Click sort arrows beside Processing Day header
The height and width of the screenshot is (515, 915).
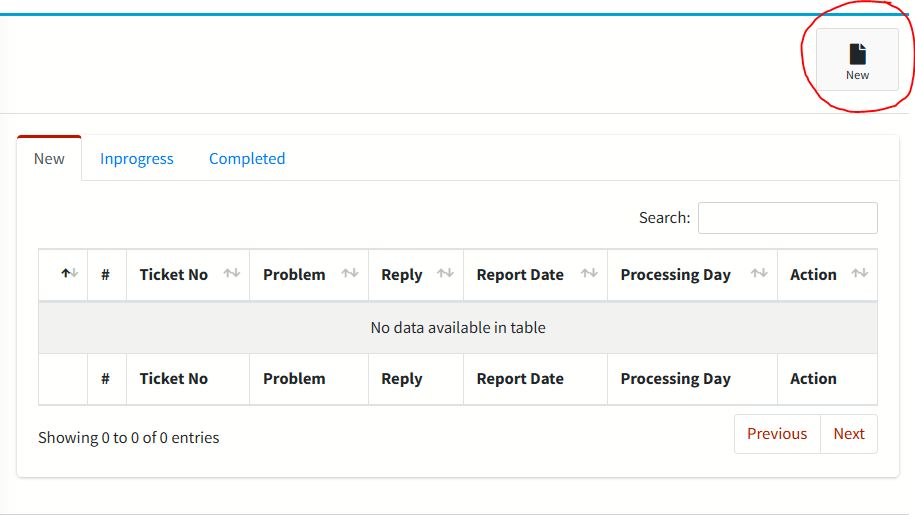coord(759,273)
